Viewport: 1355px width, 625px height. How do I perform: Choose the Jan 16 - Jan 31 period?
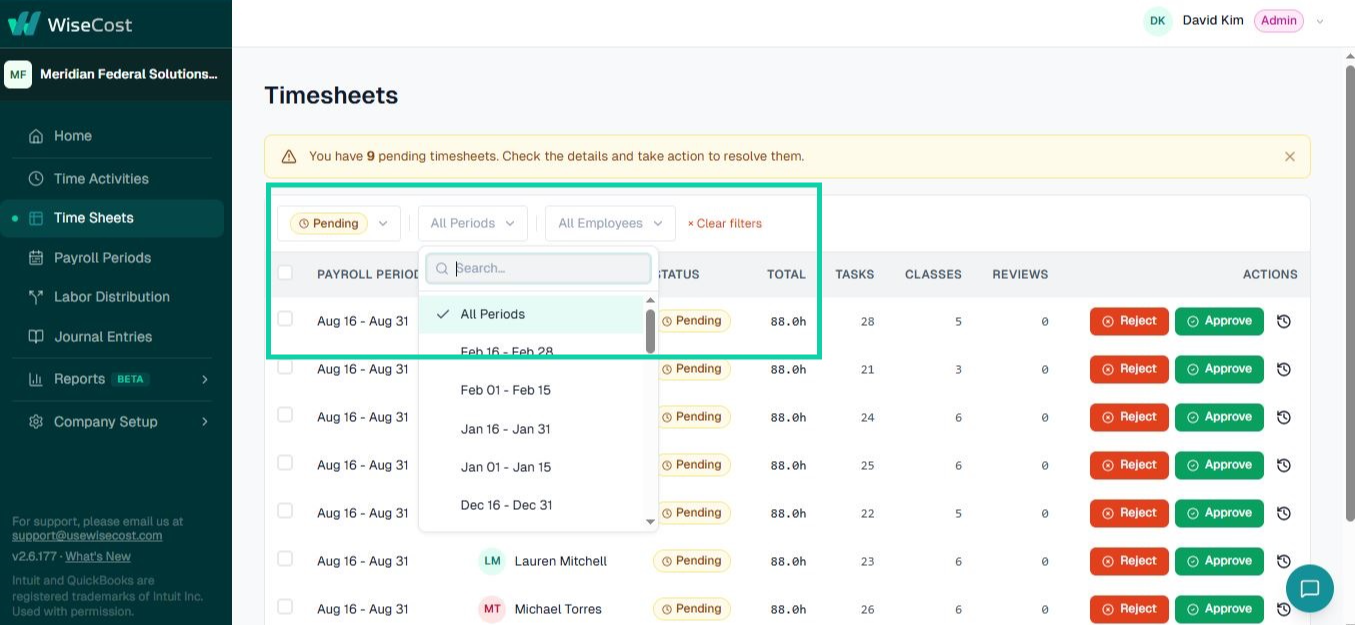[x=531, y=429]
